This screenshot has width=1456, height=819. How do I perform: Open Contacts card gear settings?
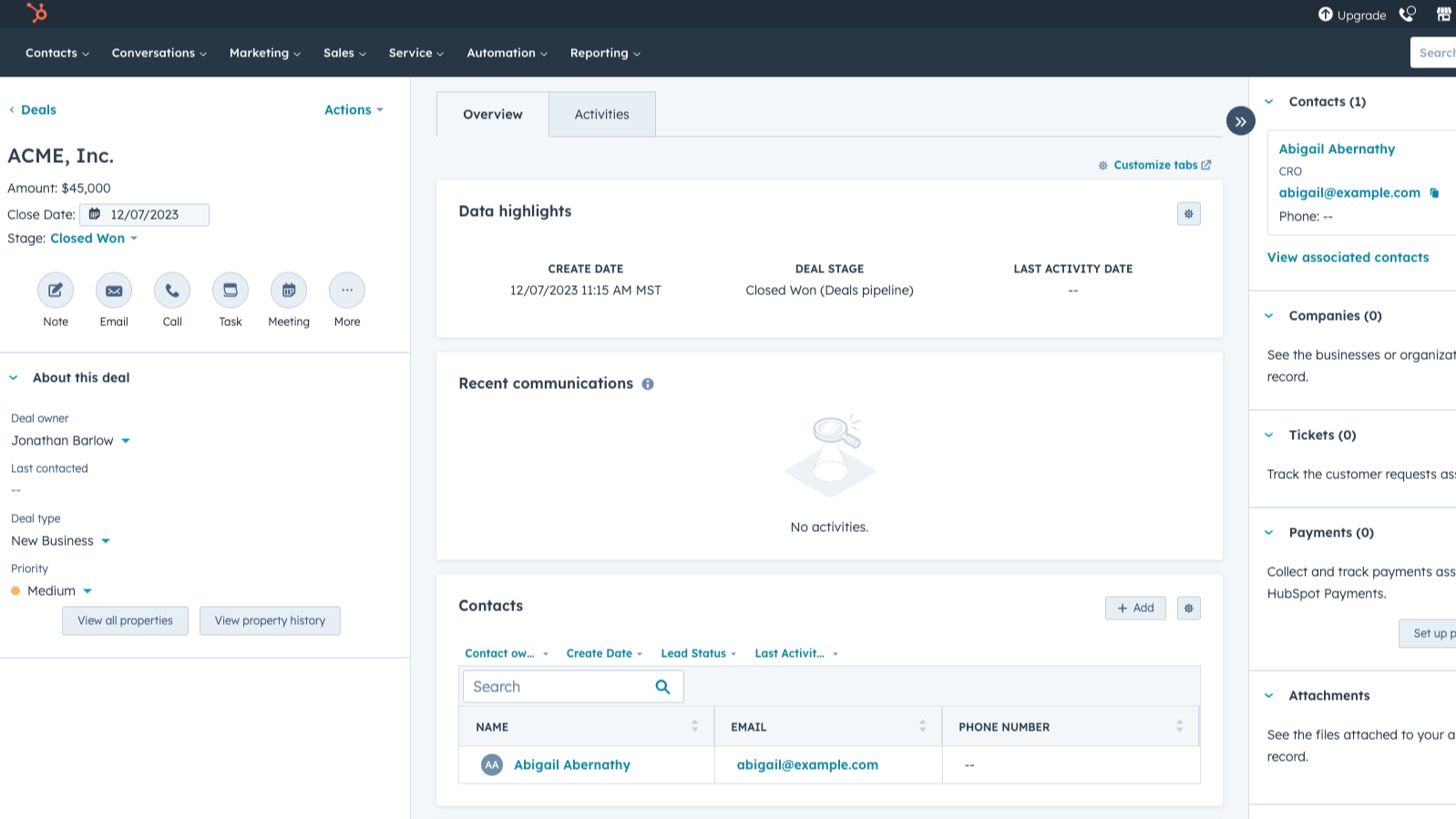tap(1189, 609)
